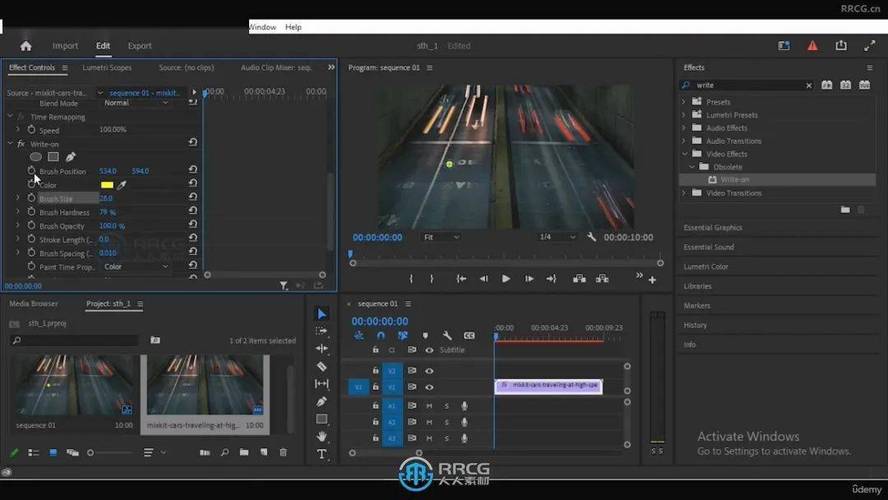Screen dimensions: 888x500
Task: Hide the V2 track output eye
Action: pyautogui.click(x=429, y=370)
